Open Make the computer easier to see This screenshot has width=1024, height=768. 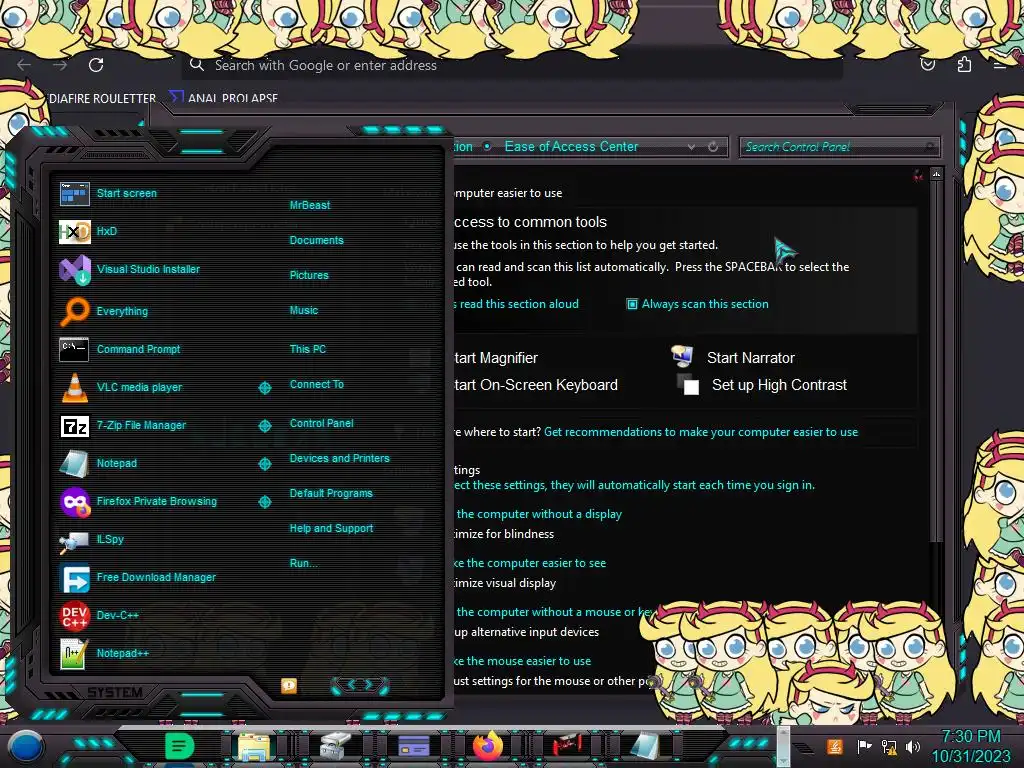[530, 564]
